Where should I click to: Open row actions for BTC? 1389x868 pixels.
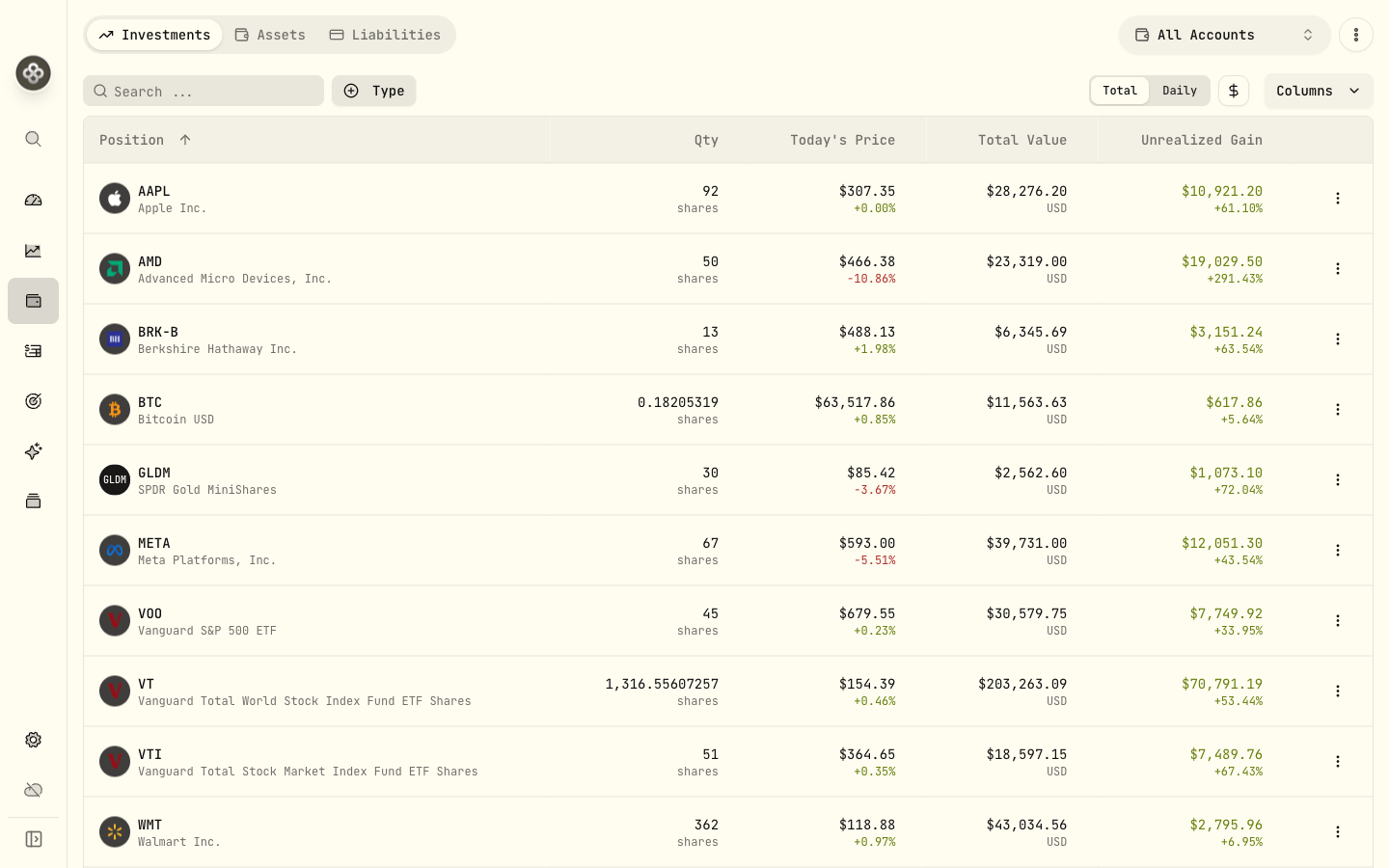click(x=1337, y=410)
